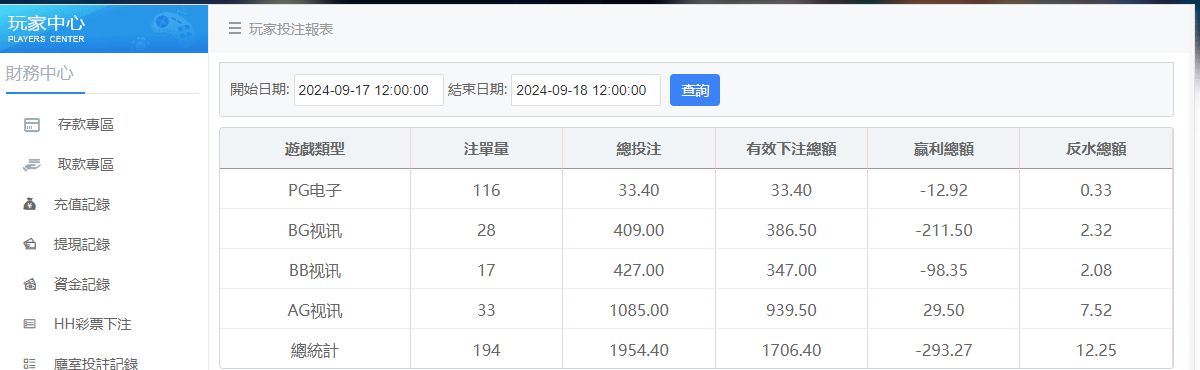Click valid bet 386.50 in BG视讯 row
Screen dimensions: 1200x370
(791, 230)
